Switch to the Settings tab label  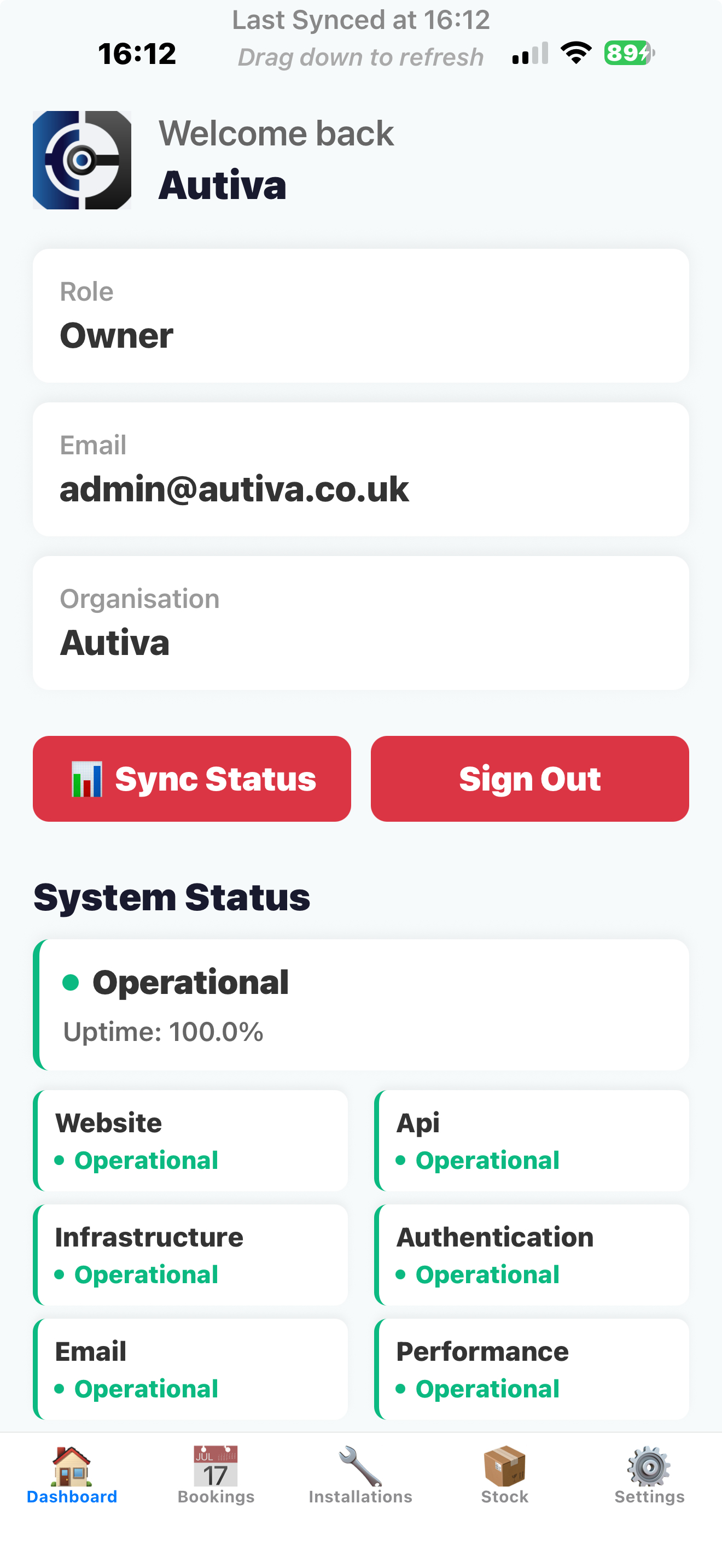pyautogui.click(x=650, y=1497)
